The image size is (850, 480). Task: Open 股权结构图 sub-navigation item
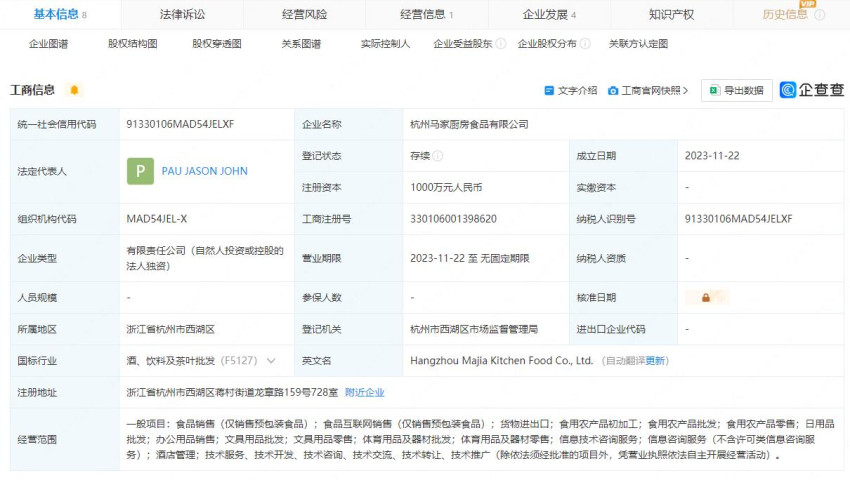[132, 44]
